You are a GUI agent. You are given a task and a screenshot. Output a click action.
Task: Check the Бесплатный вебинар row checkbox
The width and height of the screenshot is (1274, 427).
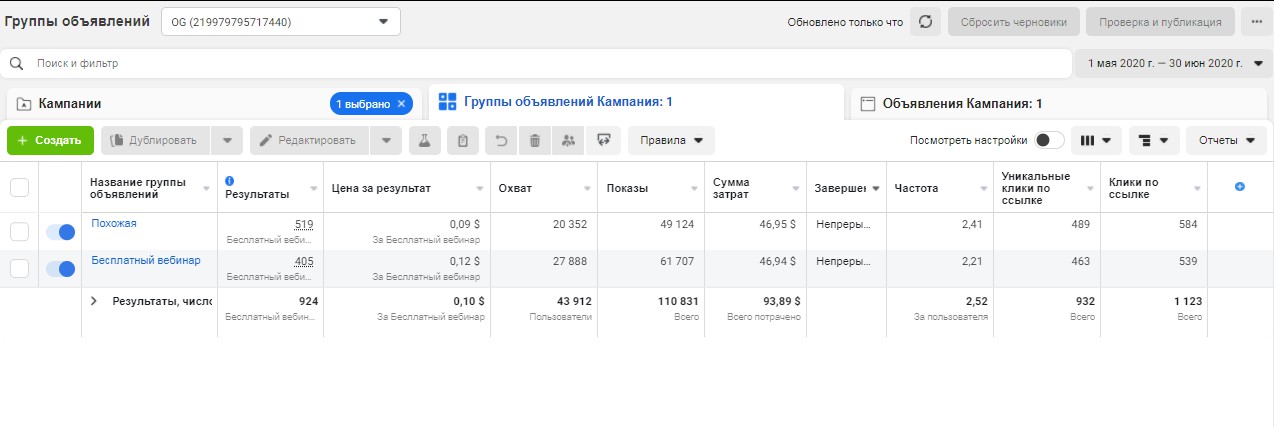point(19,268)
